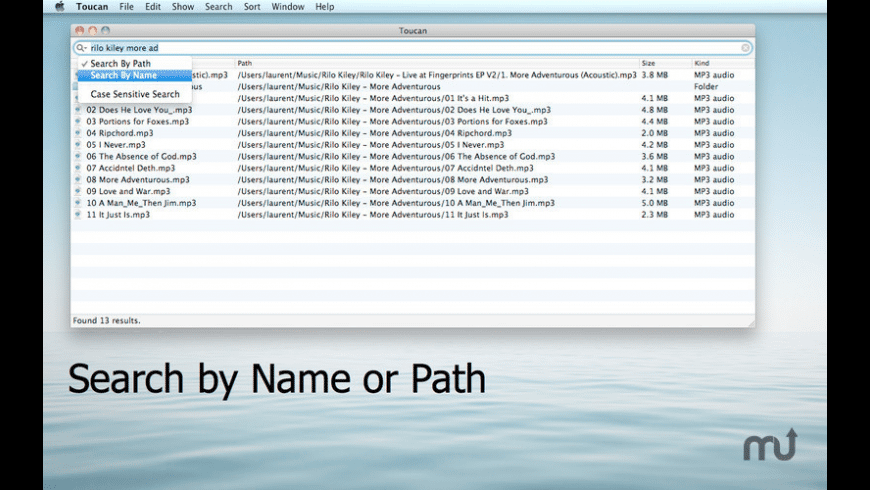Click the 'Folder' kind cell
Screen dimensions: 870x490
(x=706, y=87)
